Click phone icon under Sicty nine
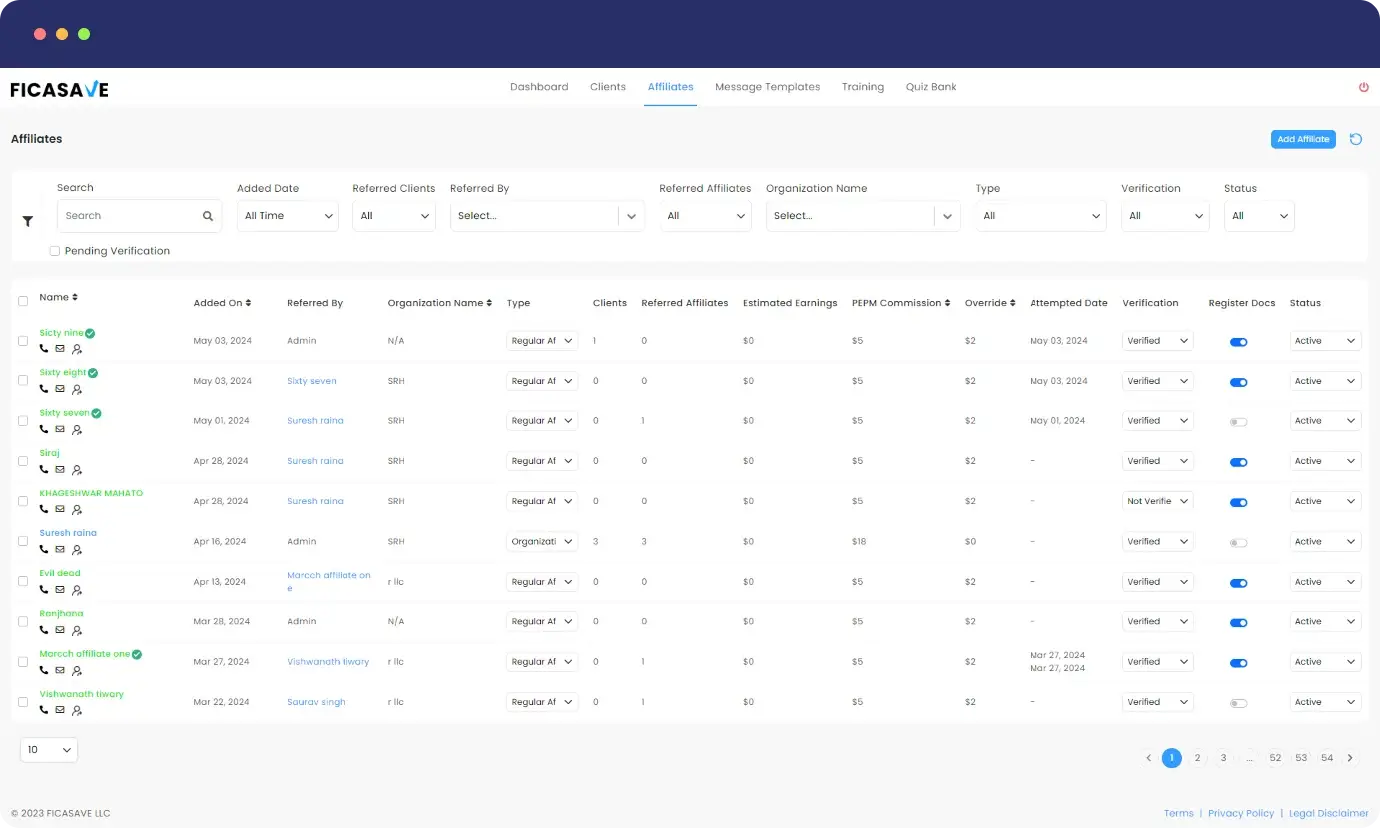The height and width of the screenshot is (828, 1380). [44, 349]
